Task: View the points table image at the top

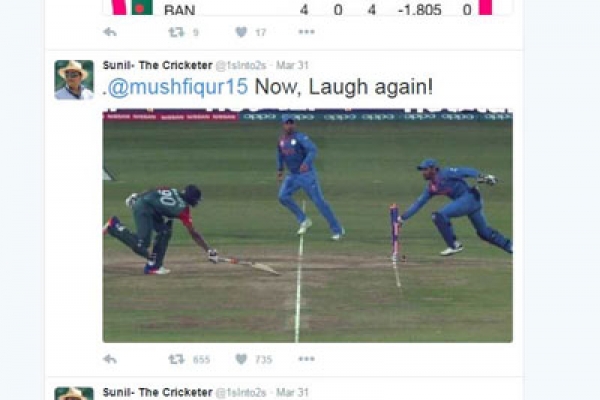Action: 308,8
